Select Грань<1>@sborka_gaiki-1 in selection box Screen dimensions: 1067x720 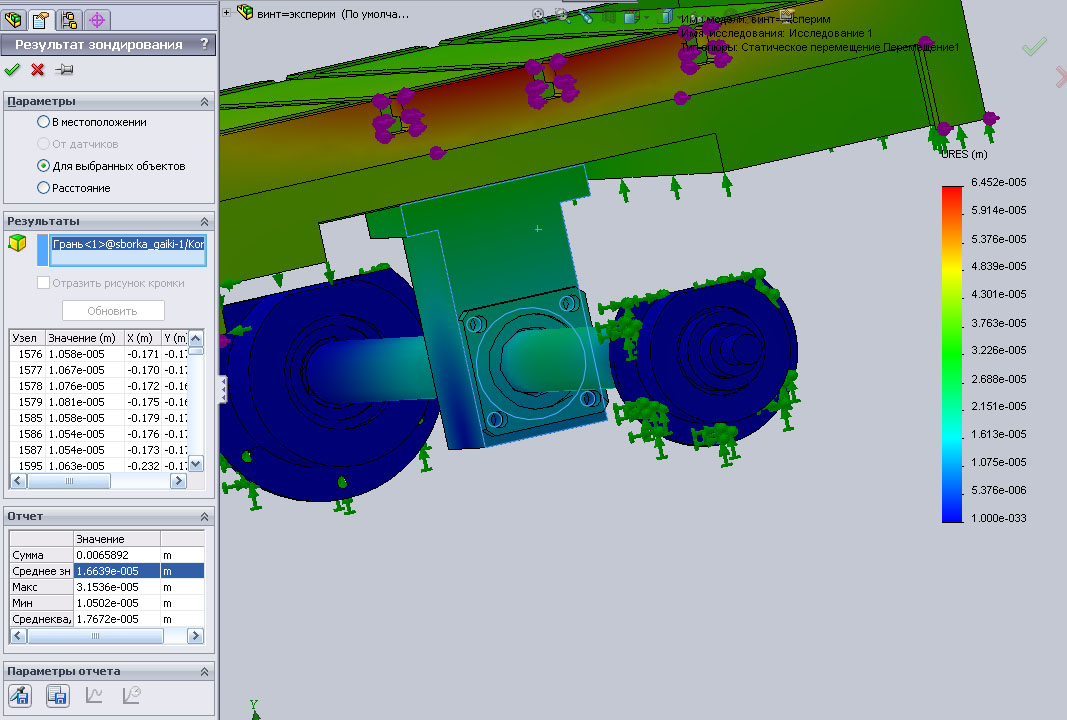[x=128, y=244]
